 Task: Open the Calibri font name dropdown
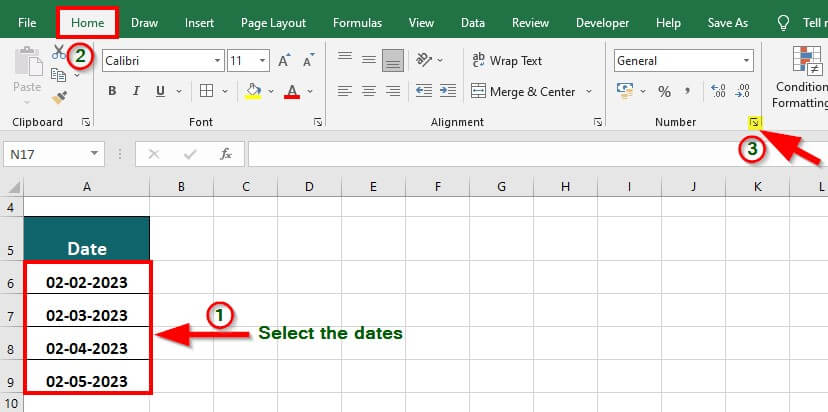pyautogui.click(x=218, y=61)
